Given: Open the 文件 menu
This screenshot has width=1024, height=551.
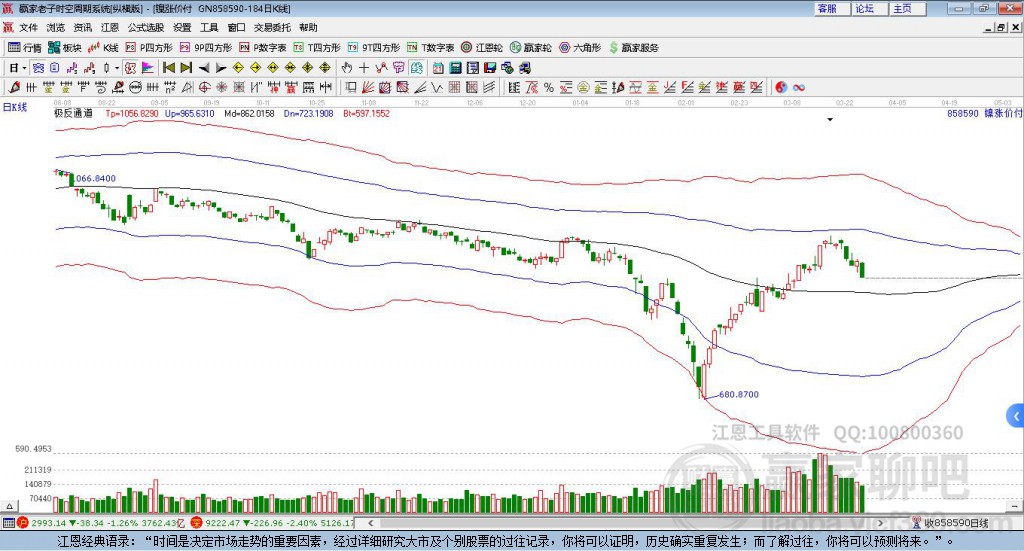Looking at the screenshot, I should click(28, 27).
